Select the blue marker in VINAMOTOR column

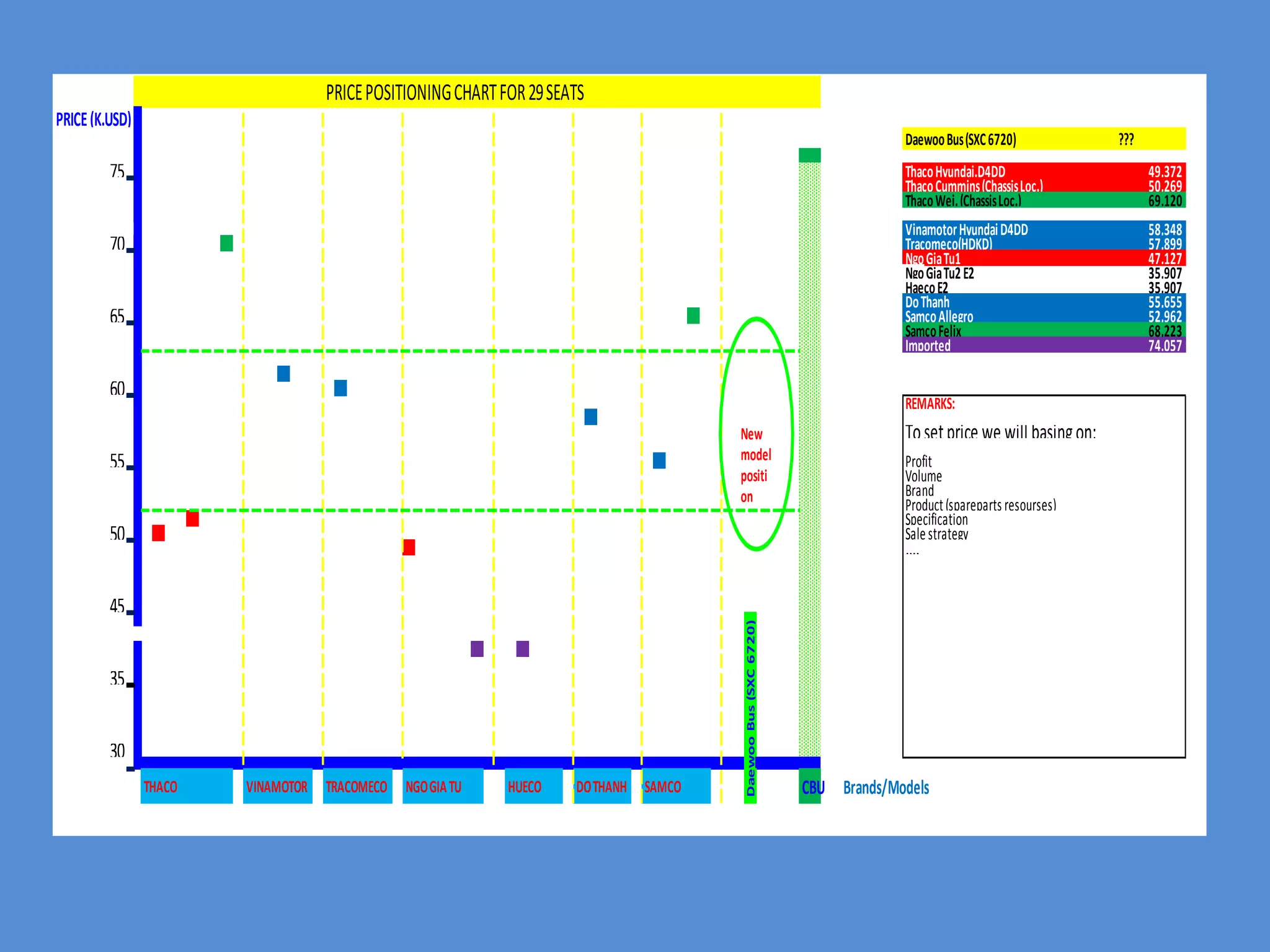coord(283,374)
